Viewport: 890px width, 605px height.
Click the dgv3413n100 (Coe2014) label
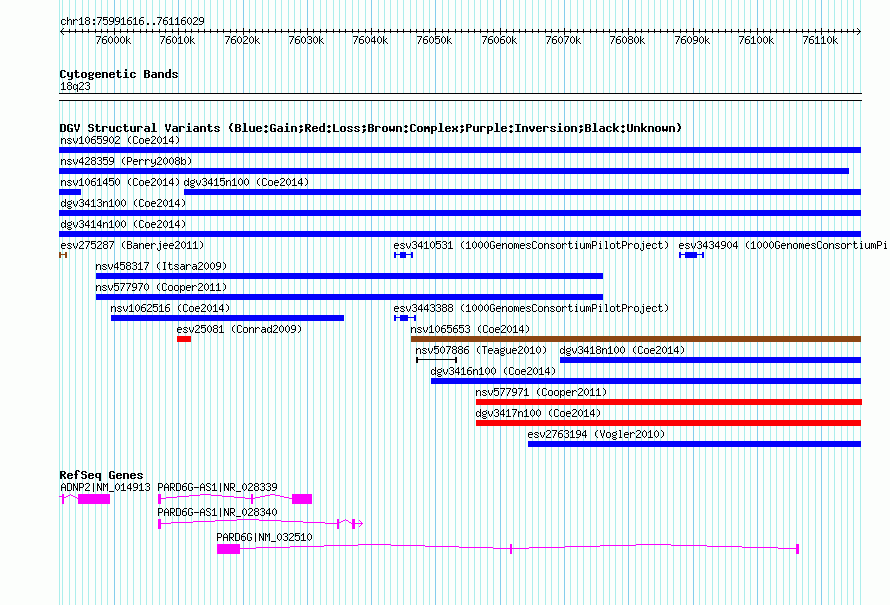click(x=123, y=203)
